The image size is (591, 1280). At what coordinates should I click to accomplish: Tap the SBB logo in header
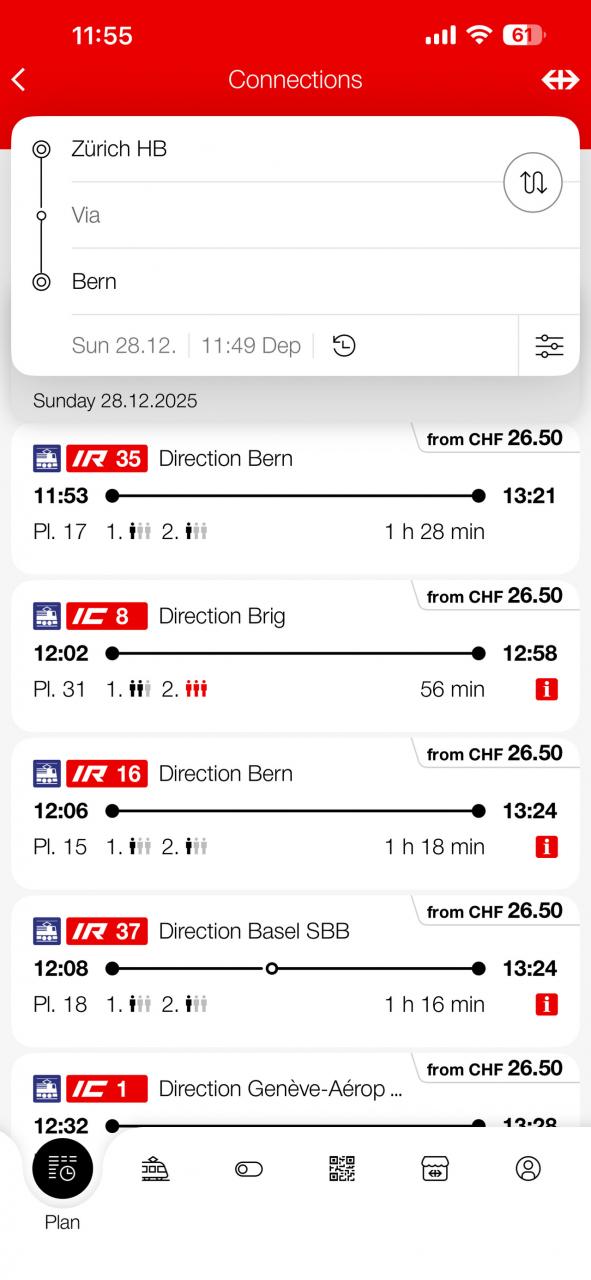(560, 80)
